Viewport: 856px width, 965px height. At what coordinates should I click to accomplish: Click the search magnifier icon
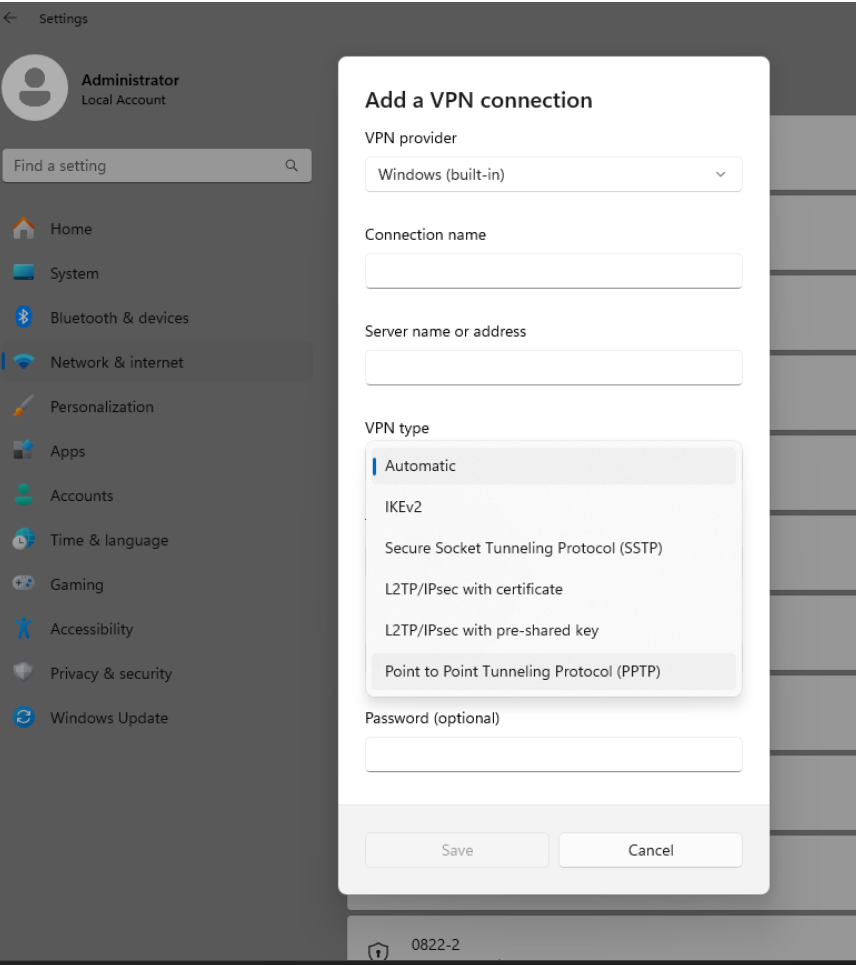point(291,166)
